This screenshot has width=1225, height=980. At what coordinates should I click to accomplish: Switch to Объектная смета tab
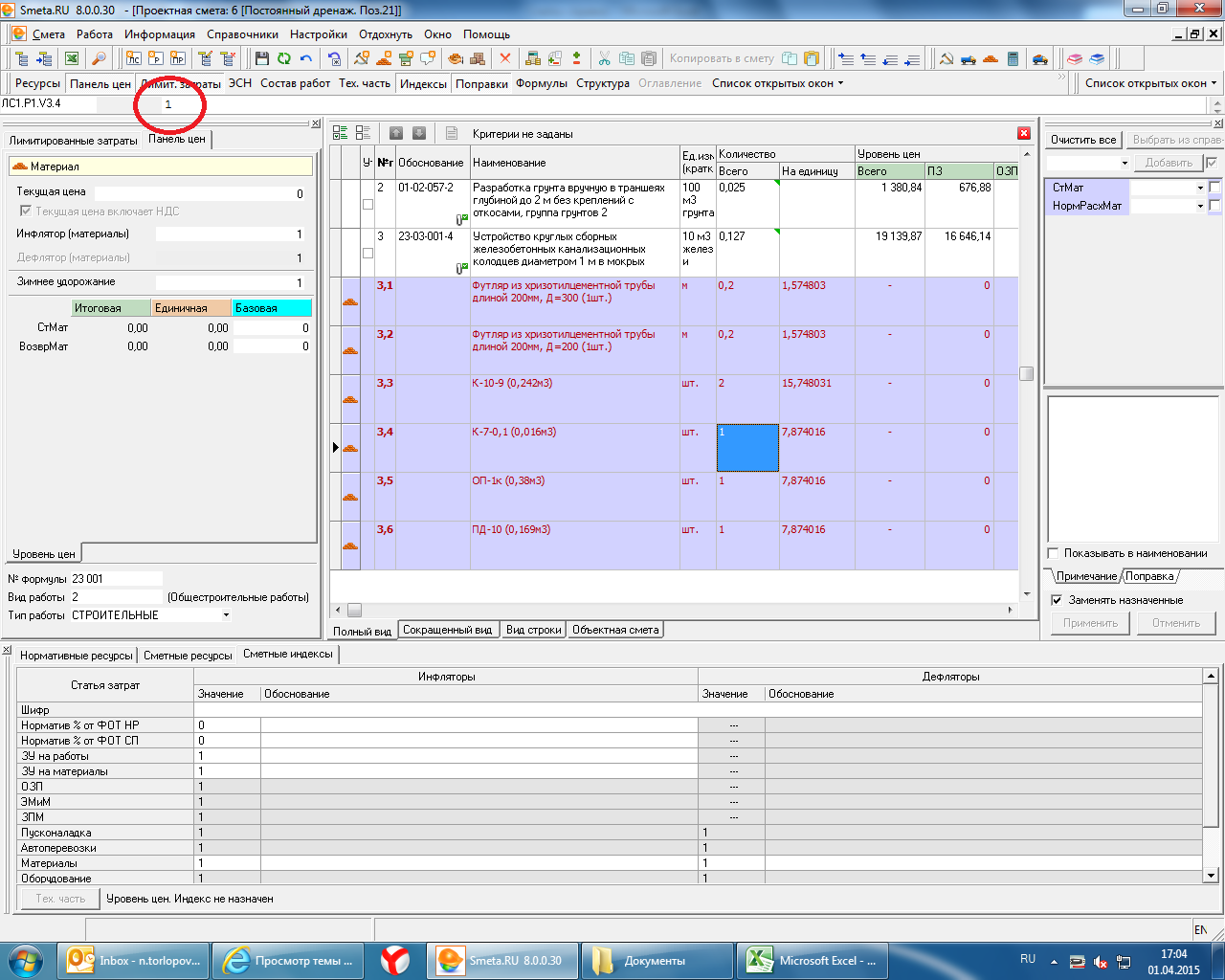[x=615, y=630]
